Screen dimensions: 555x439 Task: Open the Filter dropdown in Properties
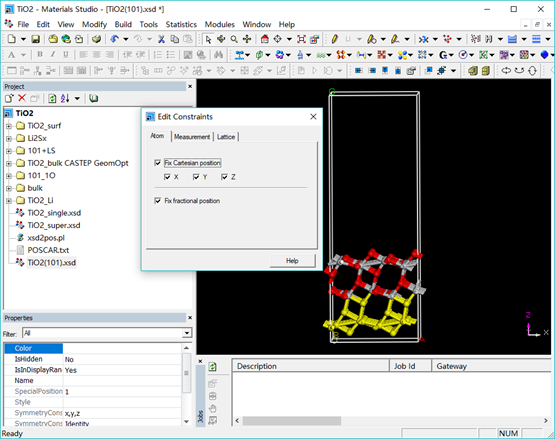coord(187,333)
